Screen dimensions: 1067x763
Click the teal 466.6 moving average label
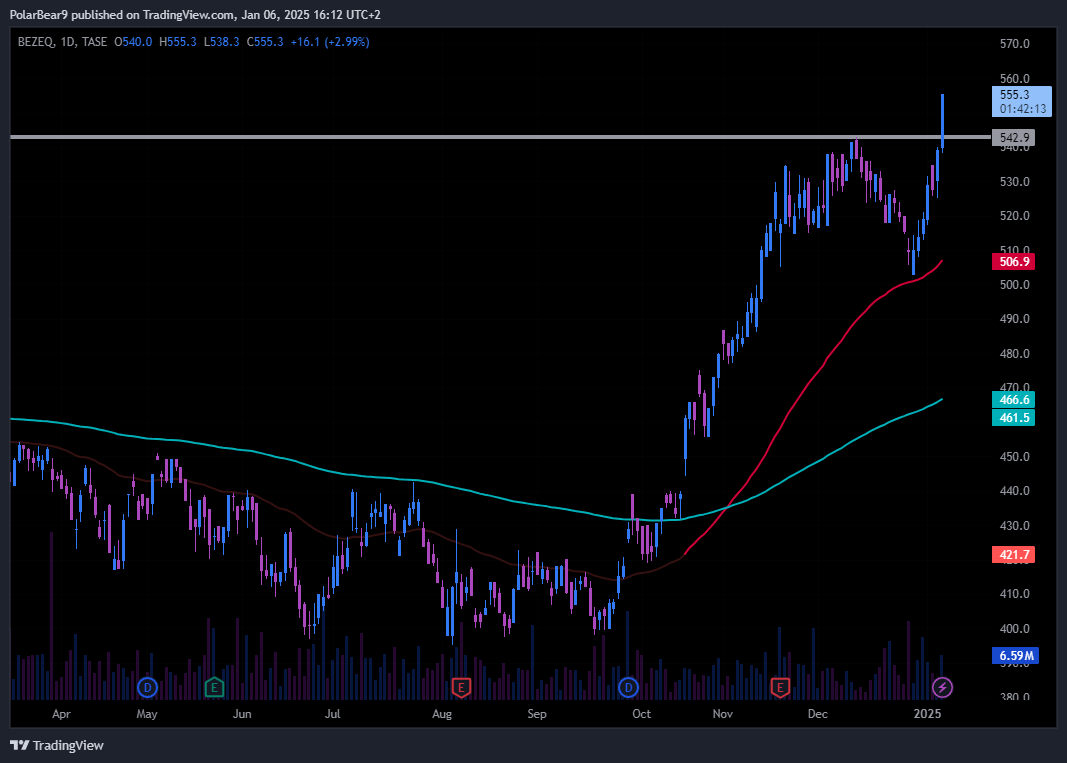[x=1014, y=399]
